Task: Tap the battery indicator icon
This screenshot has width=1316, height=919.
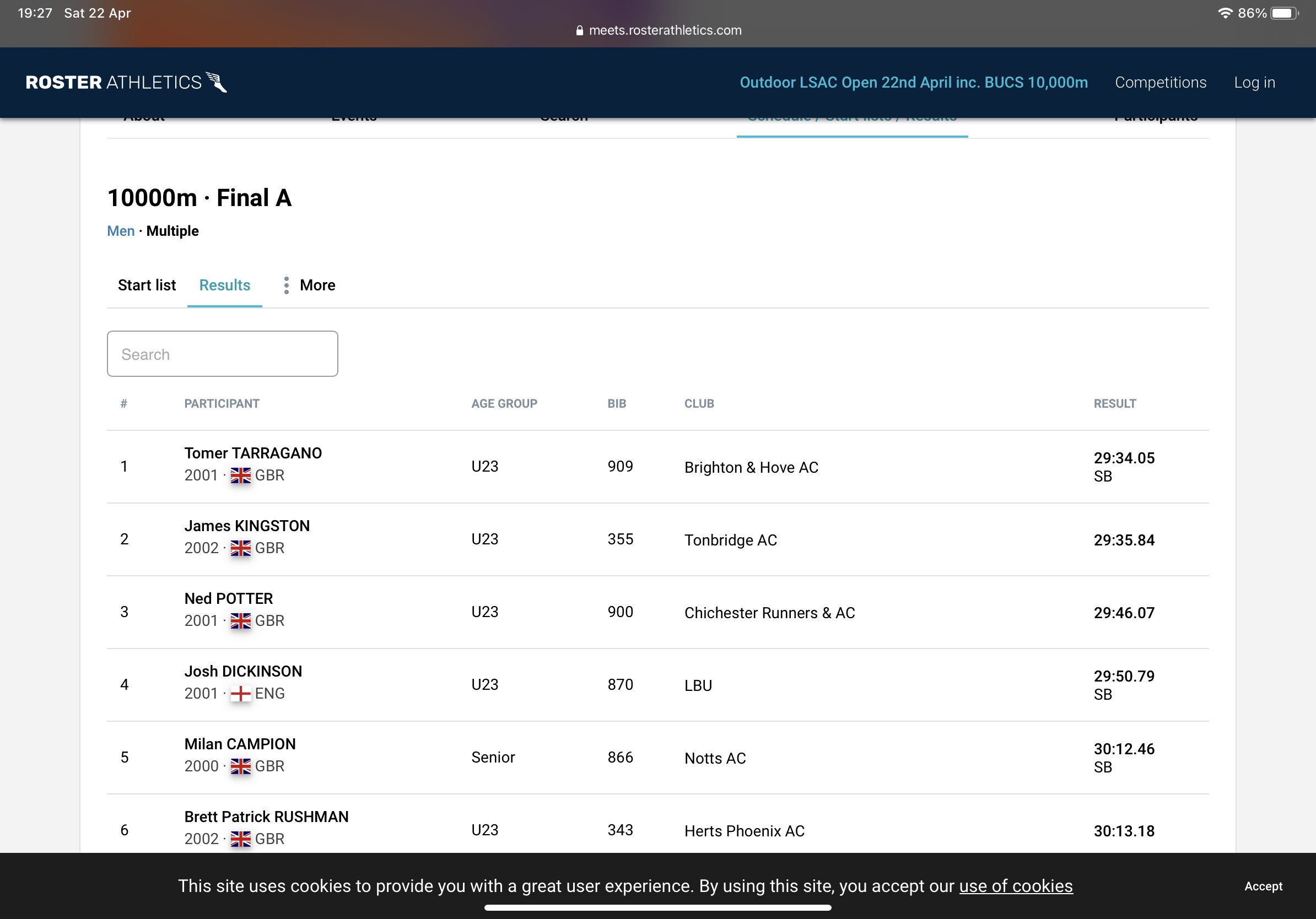Action: pos(1284,13)
